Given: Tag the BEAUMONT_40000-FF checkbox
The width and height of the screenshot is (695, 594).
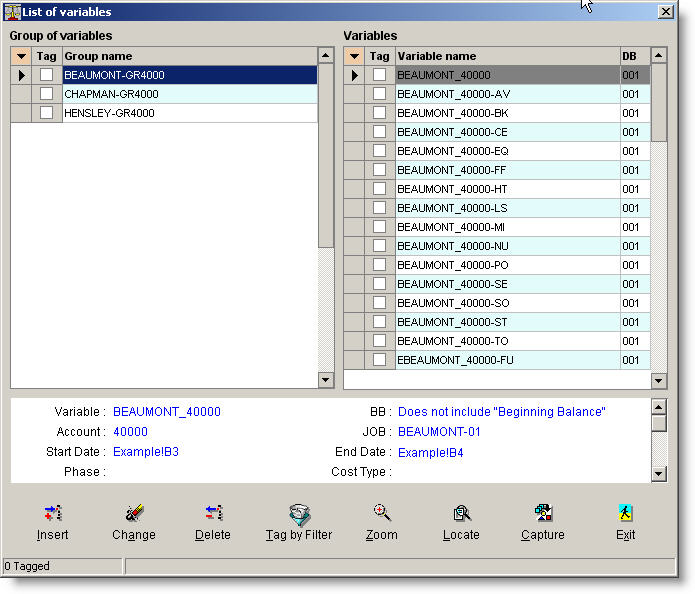Looking at the screenshot, I should 379,170.
